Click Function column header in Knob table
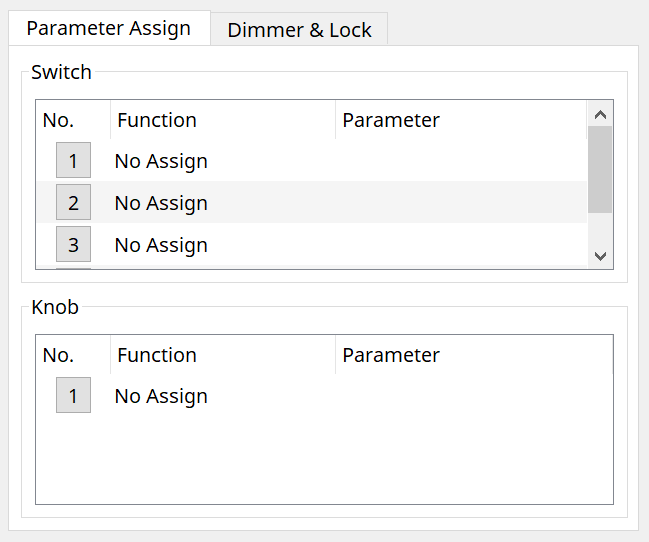 [x=222, y=355]
